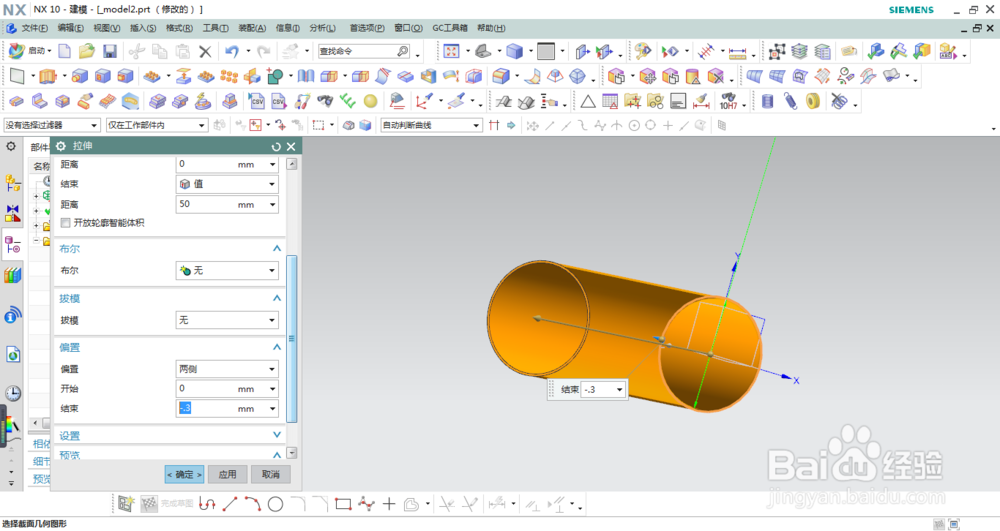Save the part with floppy icon
The image size is (1000, 531).
click(x=110, y=51)
